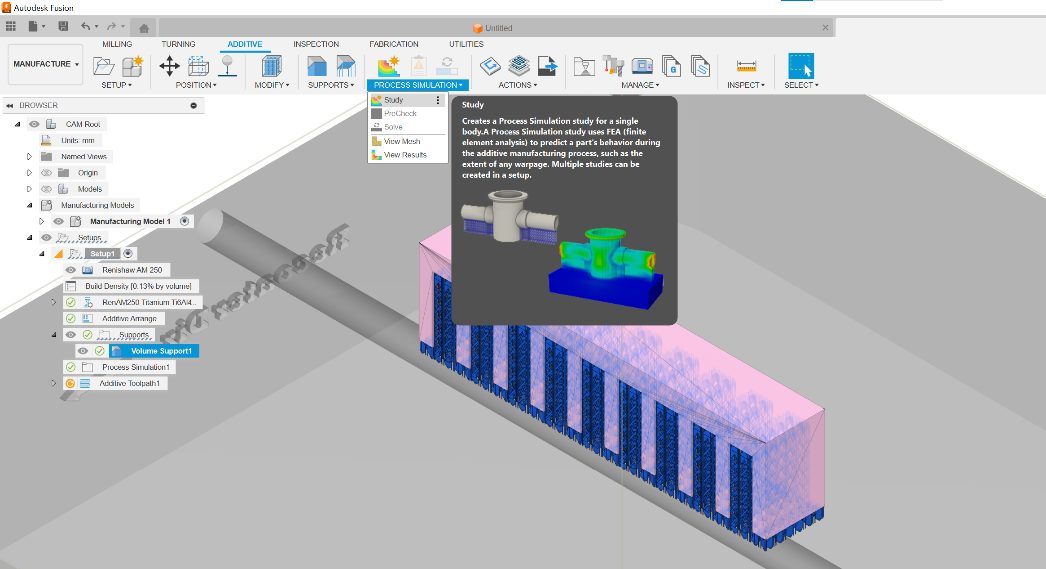
Task: Click the Inspect measure ruler icon
Action: (x=746, y=66)
